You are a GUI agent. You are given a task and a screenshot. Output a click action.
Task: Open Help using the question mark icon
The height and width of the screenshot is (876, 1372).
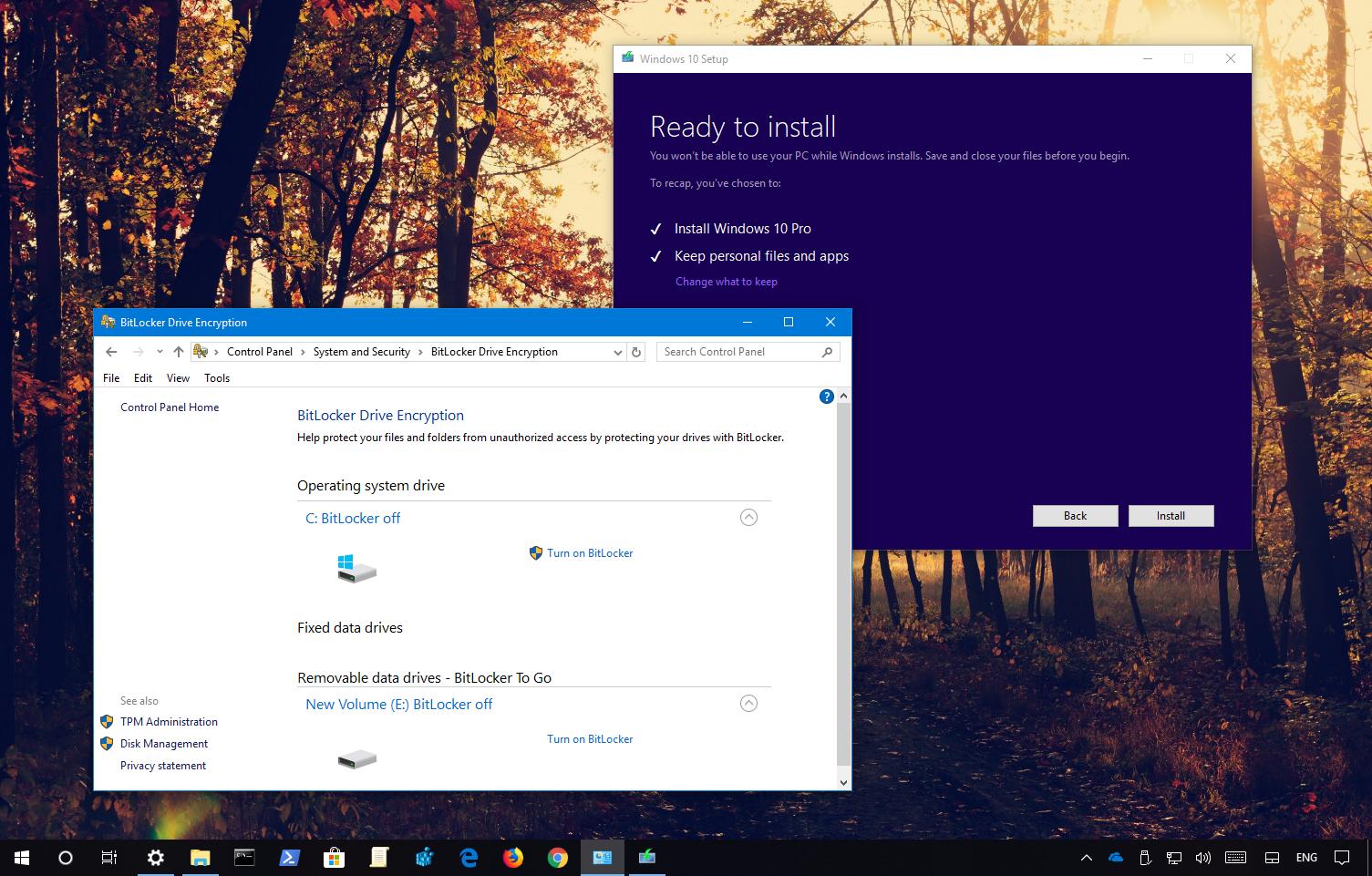(826, 396)
